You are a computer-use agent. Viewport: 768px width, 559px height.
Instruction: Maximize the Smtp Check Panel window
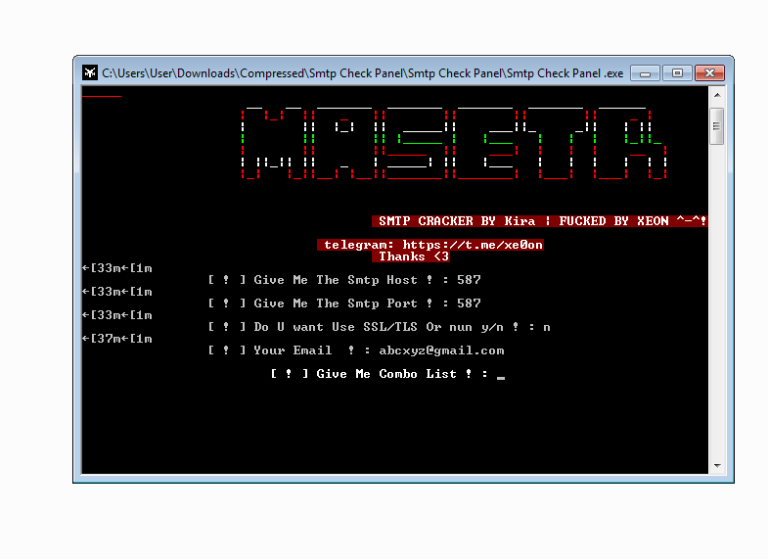[677, 73]
